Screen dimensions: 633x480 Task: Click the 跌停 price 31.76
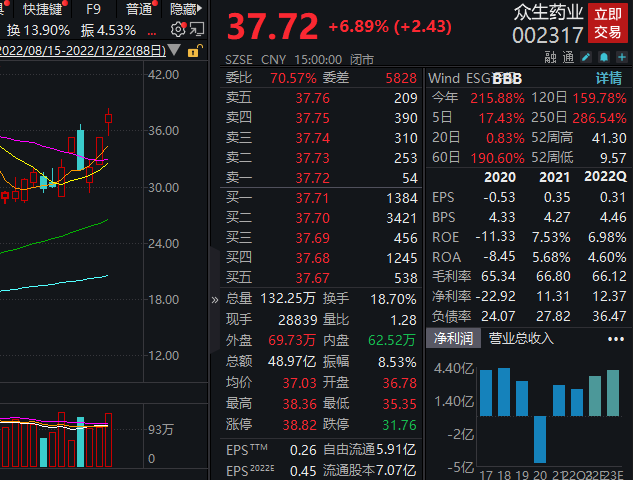tap(399, 425)
